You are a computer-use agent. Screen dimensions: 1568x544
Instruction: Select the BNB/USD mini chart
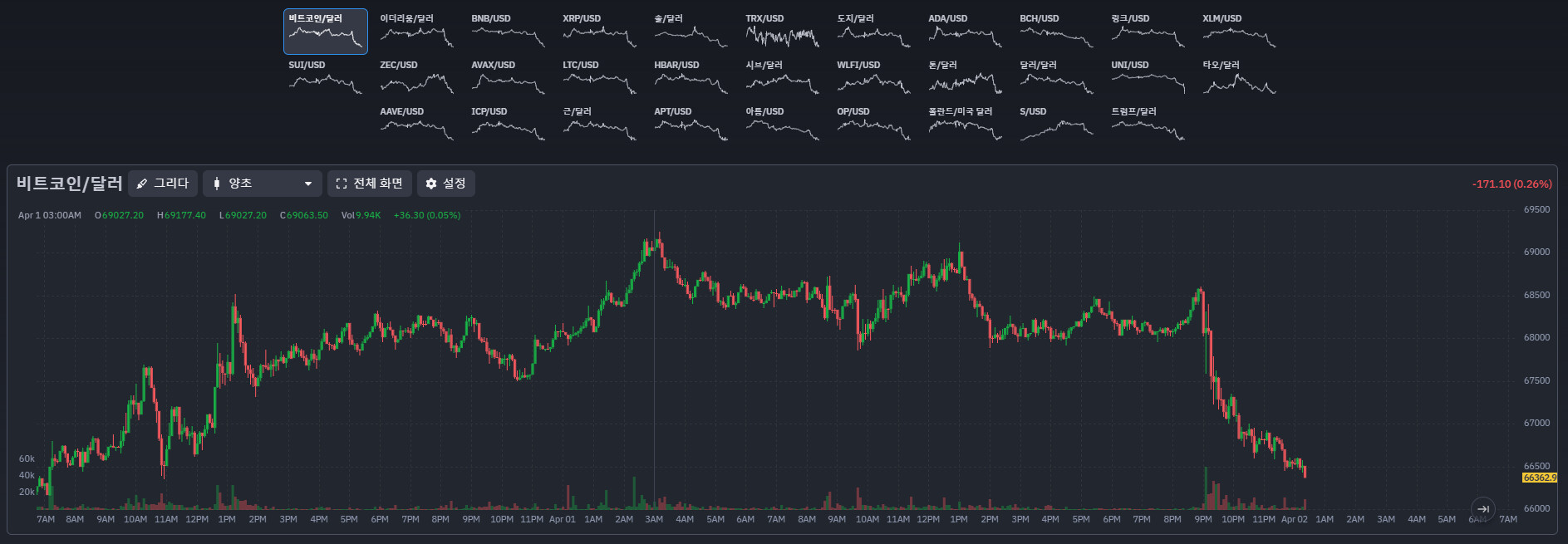[x=508, y=32]
